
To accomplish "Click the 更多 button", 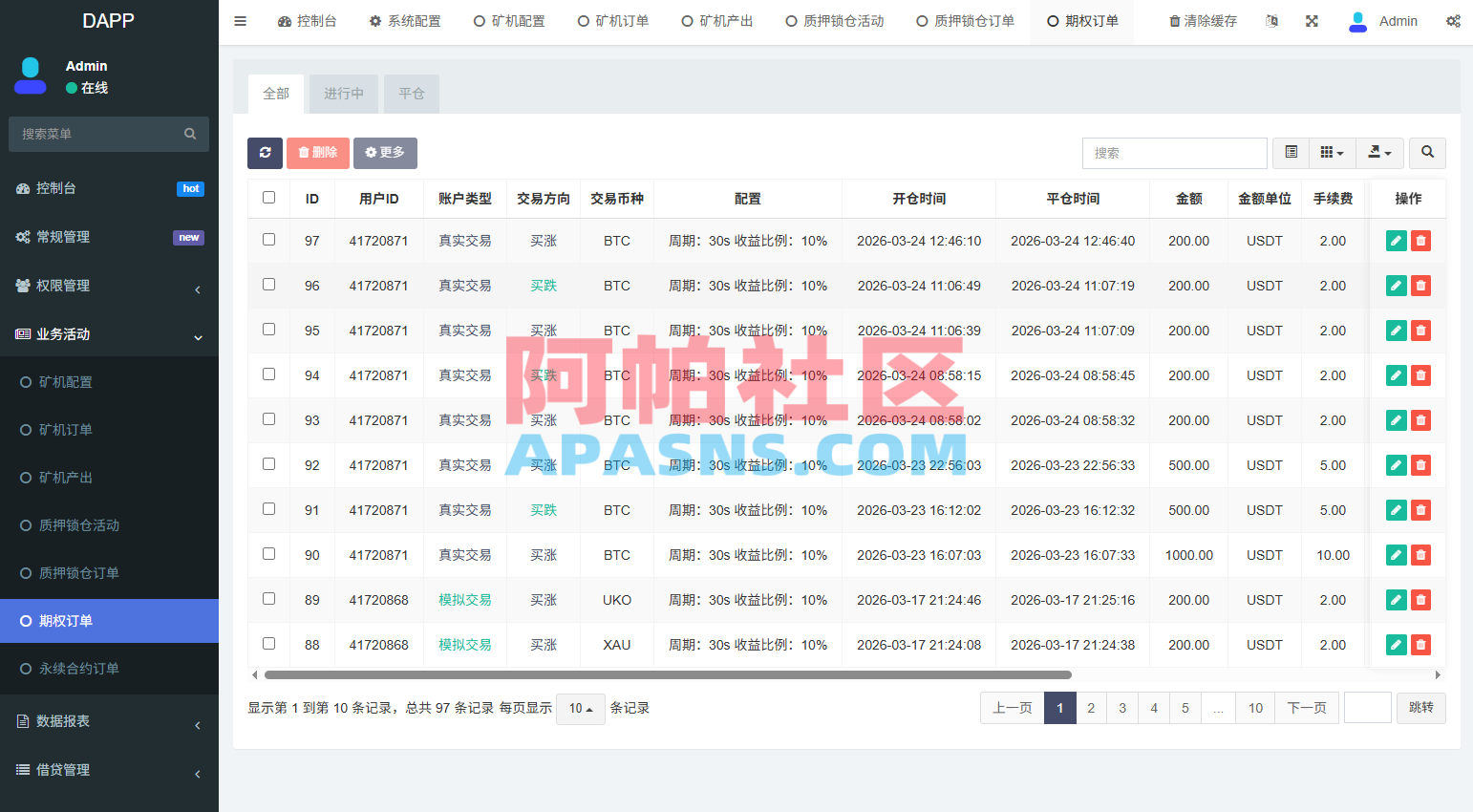I will (x=385, y=153).
